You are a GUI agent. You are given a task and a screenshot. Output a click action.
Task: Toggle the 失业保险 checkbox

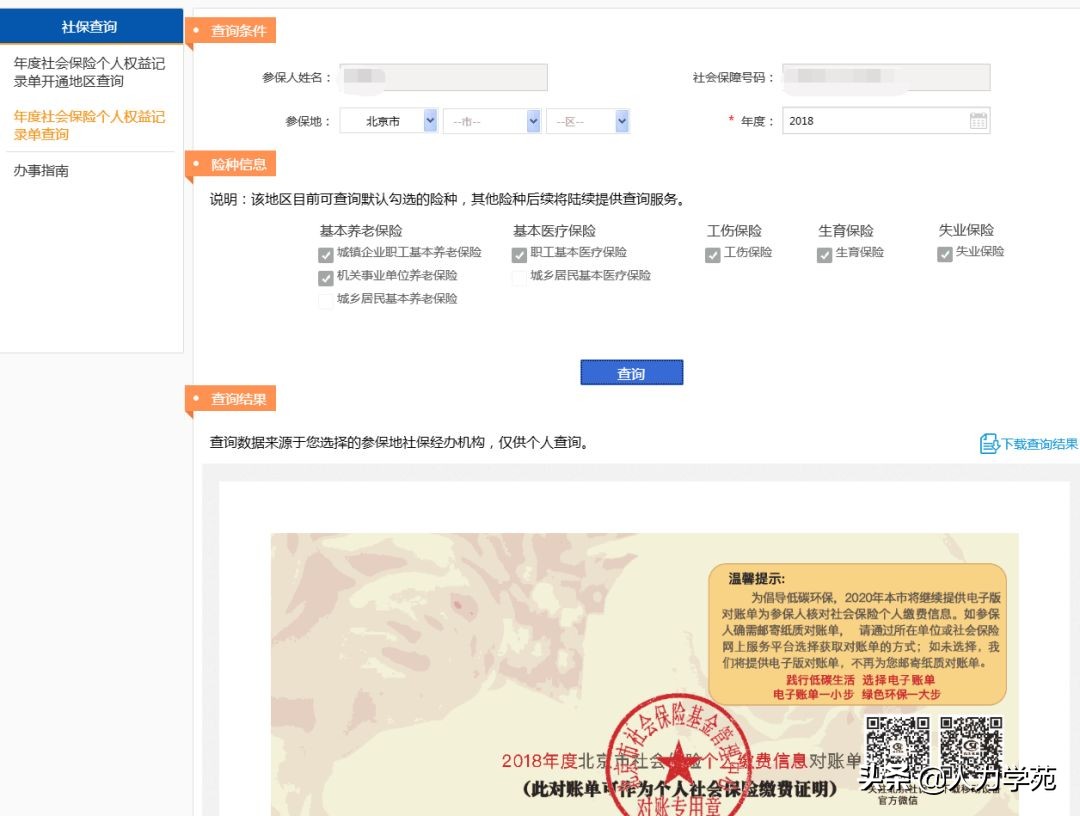click(x=944, y=254)
